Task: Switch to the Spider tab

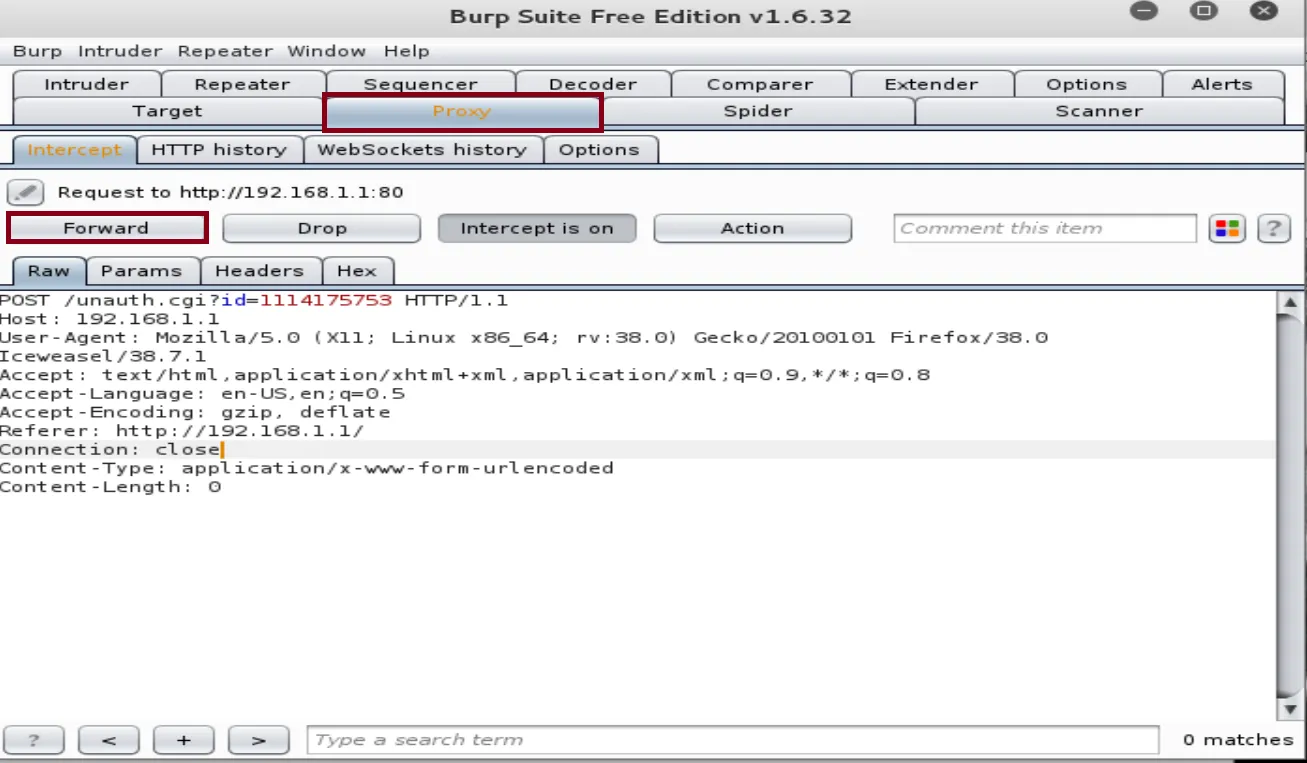Action: pos(758,111)
